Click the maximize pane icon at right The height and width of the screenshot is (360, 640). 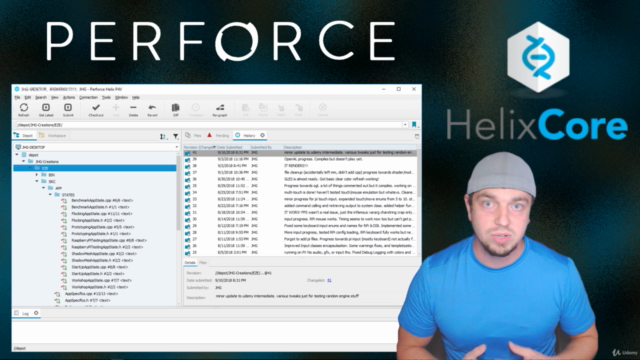[x=417, y=136]
